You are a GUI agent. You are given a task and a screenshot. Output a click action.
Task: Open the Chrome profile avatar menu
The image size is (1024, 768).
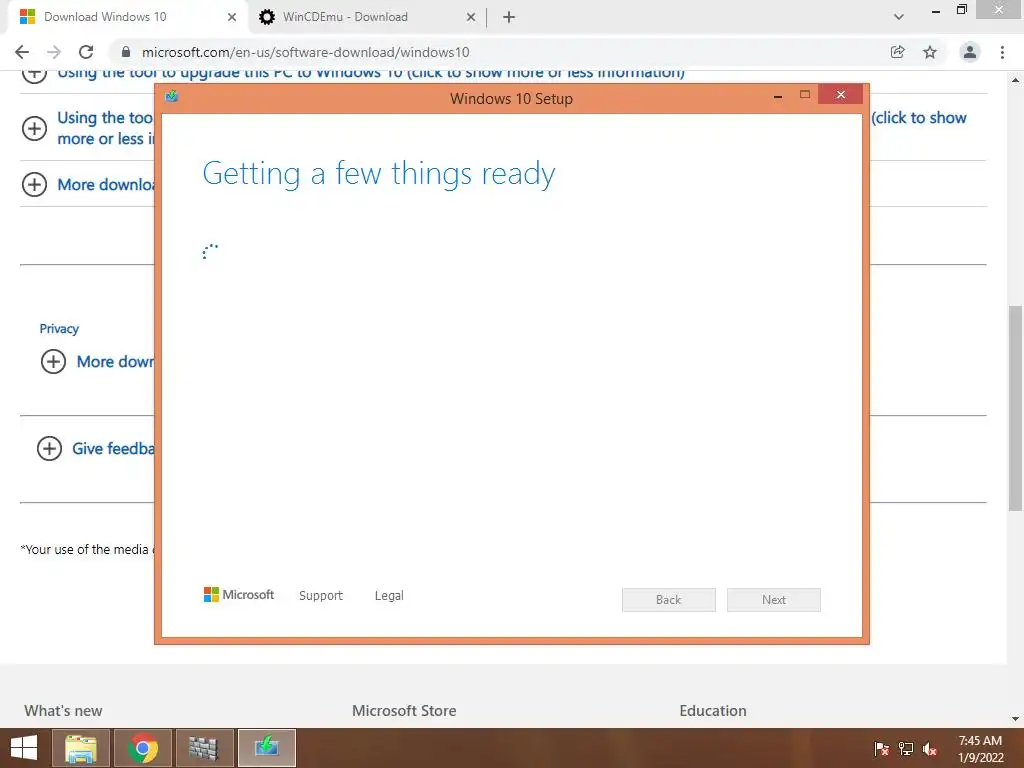coord(970,52)
